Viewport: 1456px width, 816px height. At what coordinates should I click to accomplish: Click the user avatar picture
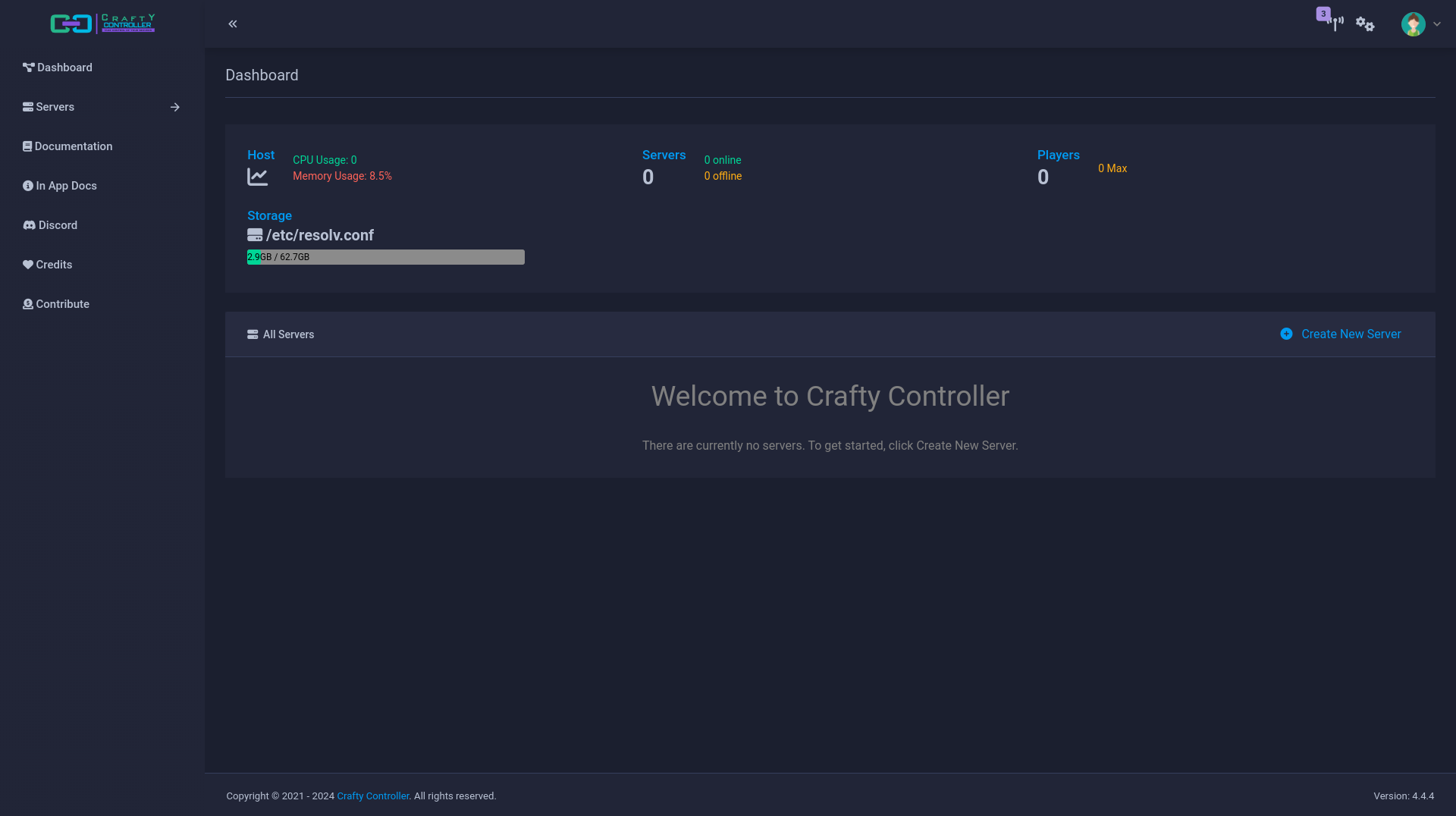click(1413, 24)
